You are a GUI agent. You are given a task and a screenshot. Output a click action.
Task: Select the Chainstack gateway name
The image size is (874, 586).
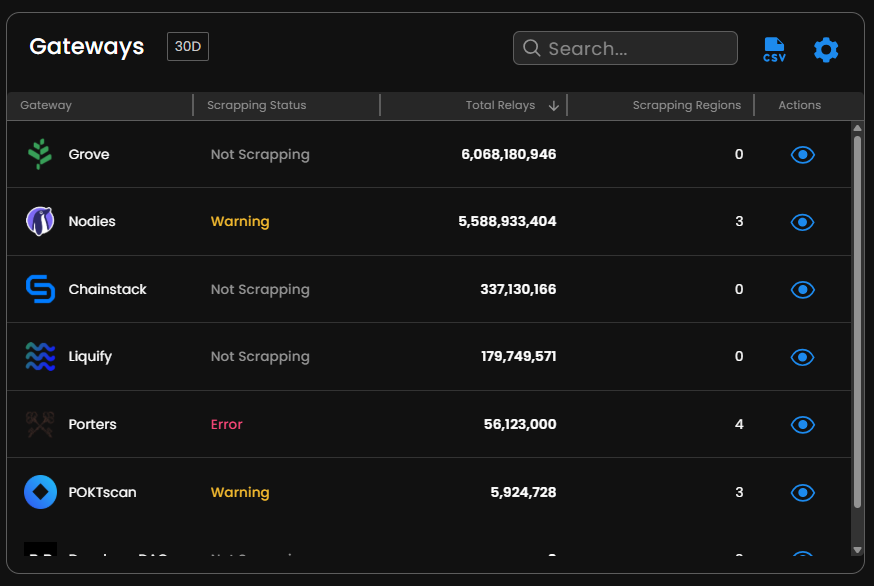pyautogui.click(x=107, y=289)
